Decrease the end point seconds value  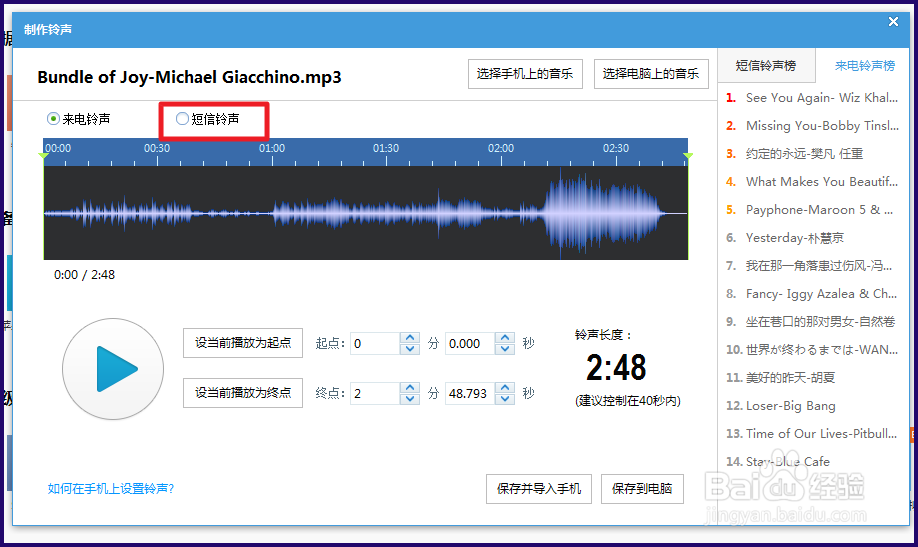coord(505,398)
